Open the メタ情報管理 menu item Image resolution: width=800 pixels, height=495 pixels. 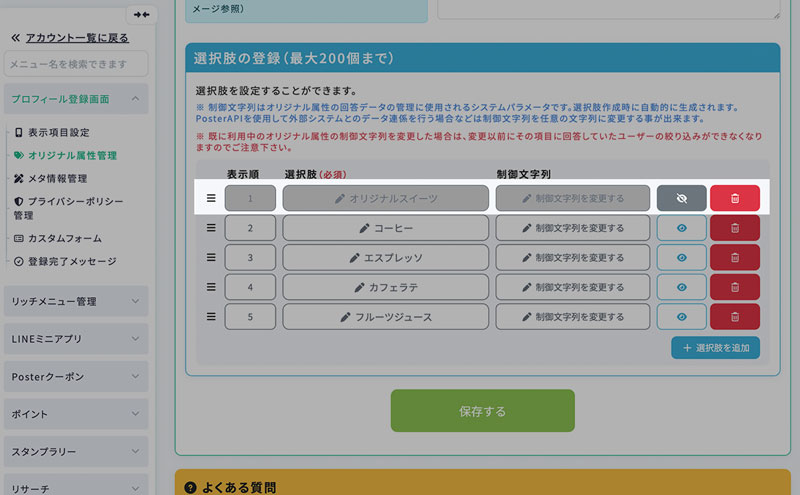pos(57,178)
